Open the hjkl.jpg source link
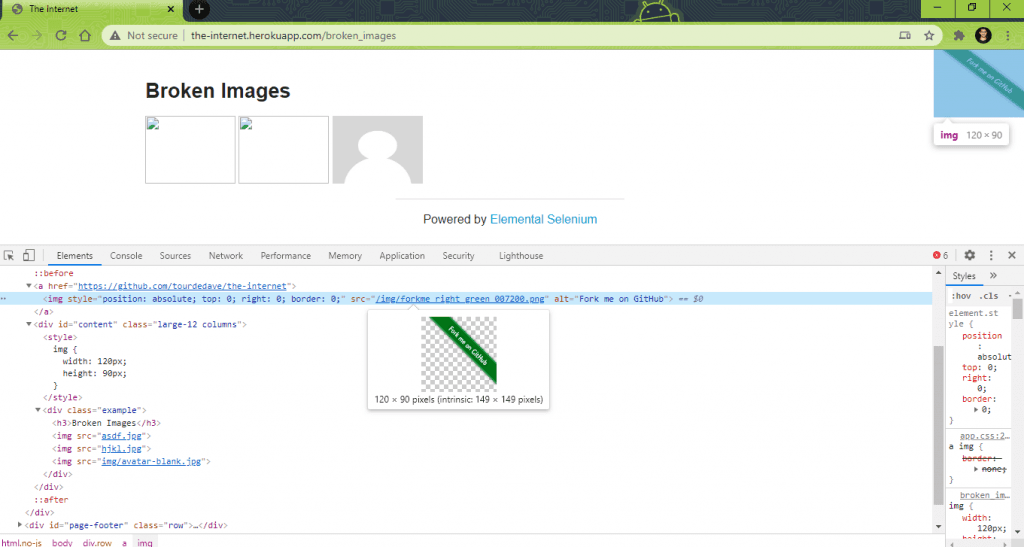The height and width of the screenshot is (547, 1024). pyautogui.click(x=121, y=448)
